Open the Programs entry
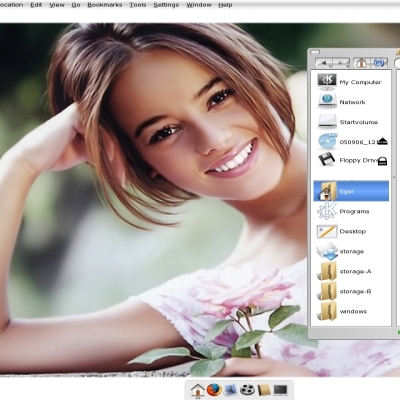This screenshot has height=400, width=400. tap(351, 211)
